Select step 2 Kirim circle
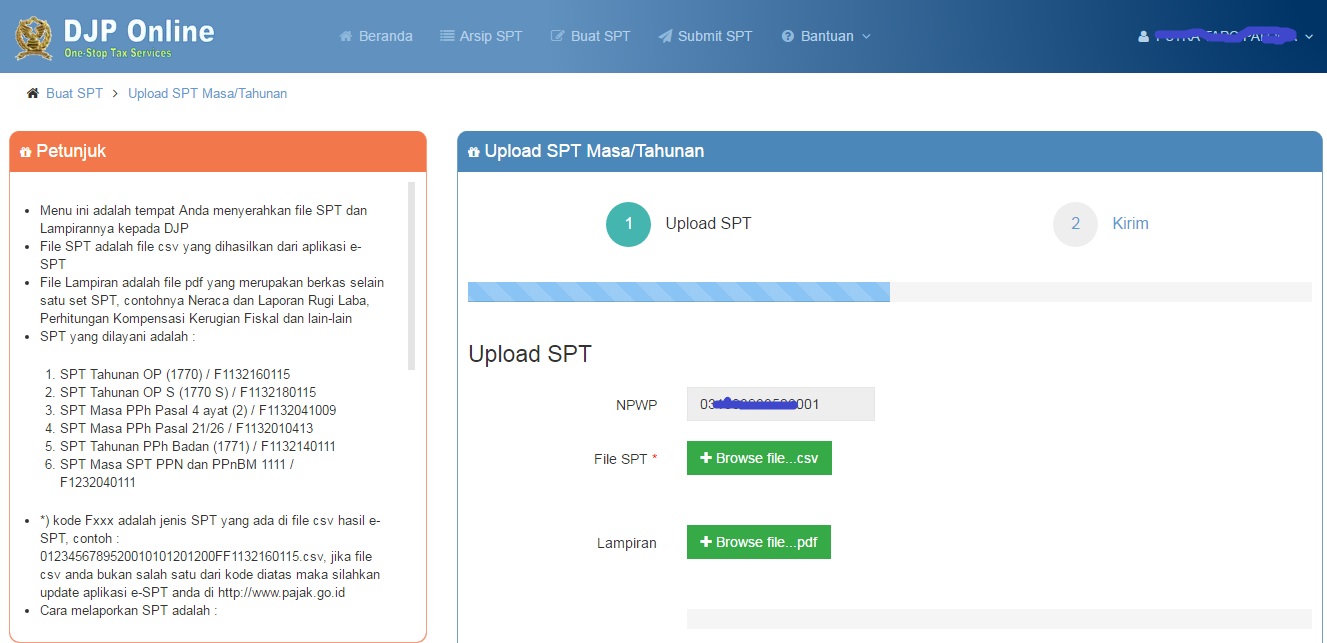Screen dimensions: 1327x643 point(1075,224)
